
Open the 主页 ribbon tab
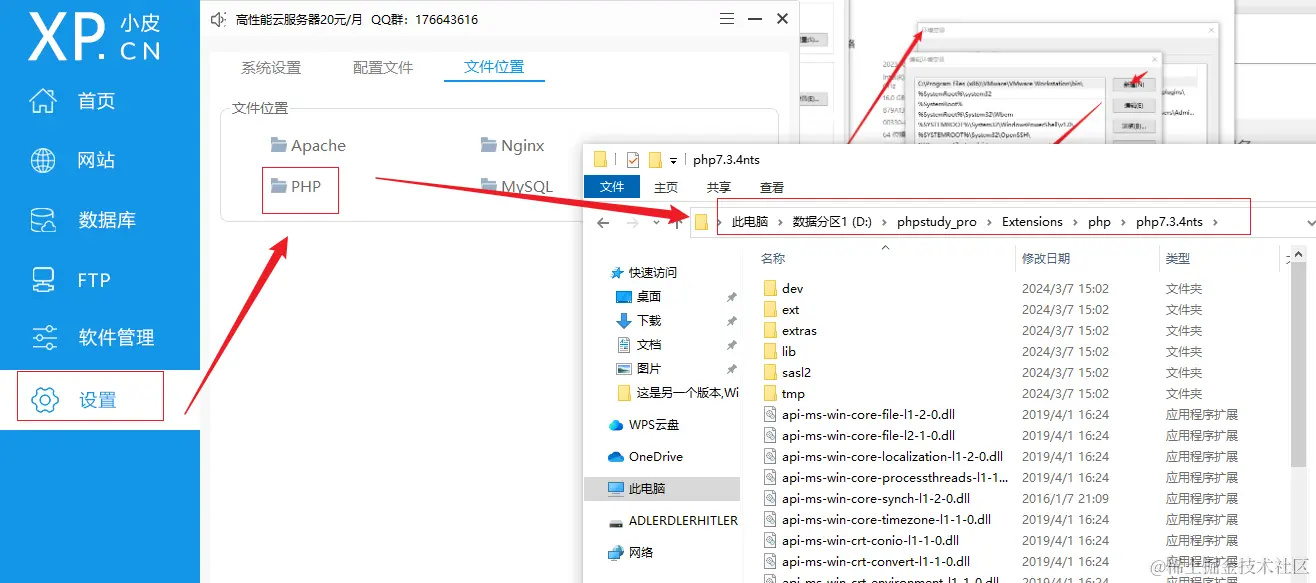[x=666, y=187]
